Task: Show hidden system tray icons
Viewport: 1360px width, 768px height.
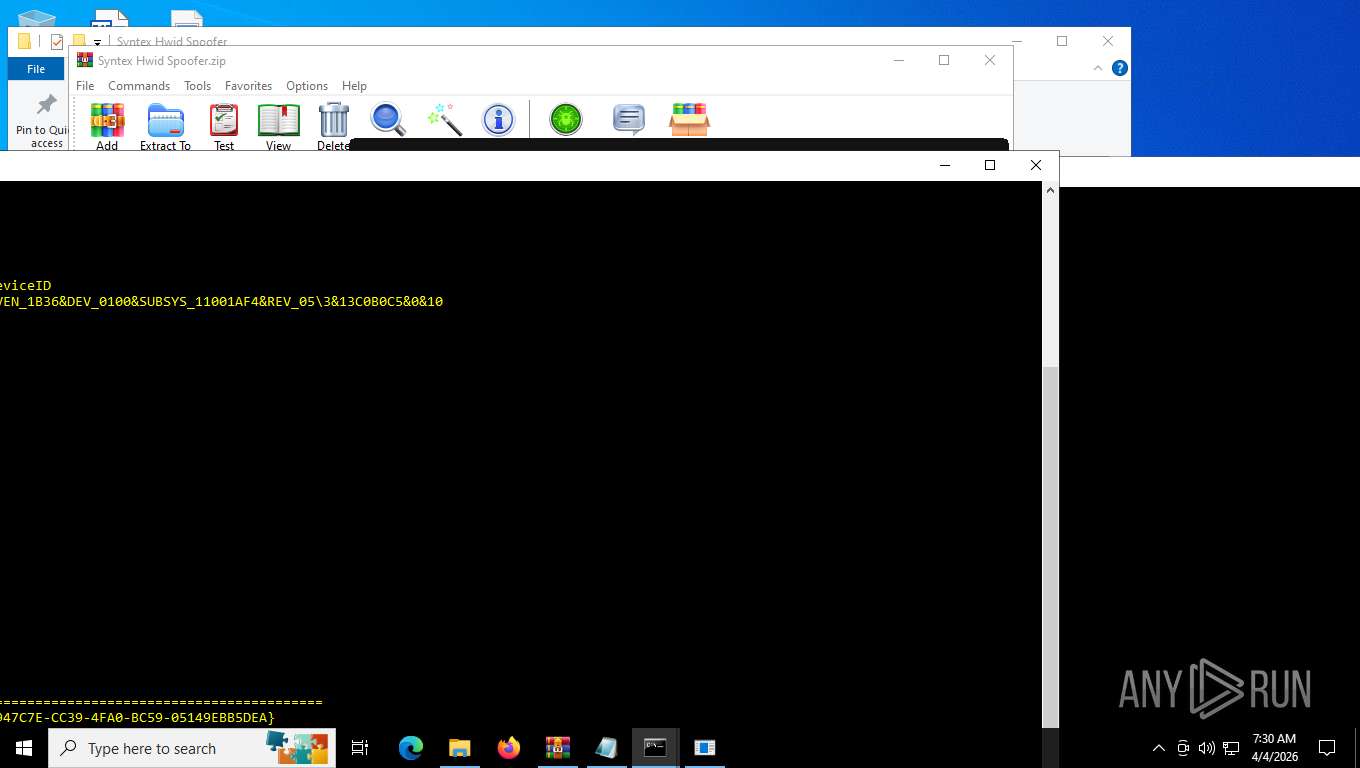Action: [1159, 748]
